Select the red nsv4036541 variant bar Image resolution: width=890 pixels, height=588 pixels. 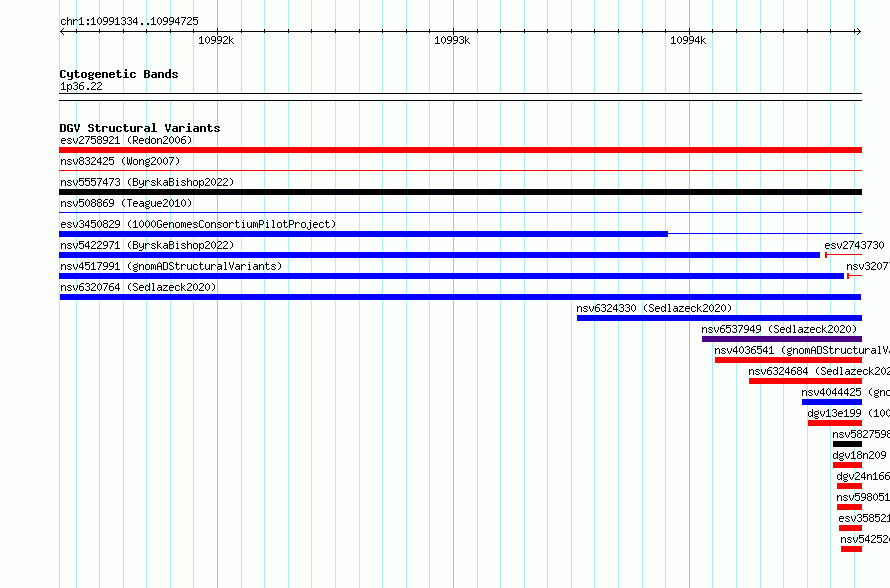tap(788, 360)
